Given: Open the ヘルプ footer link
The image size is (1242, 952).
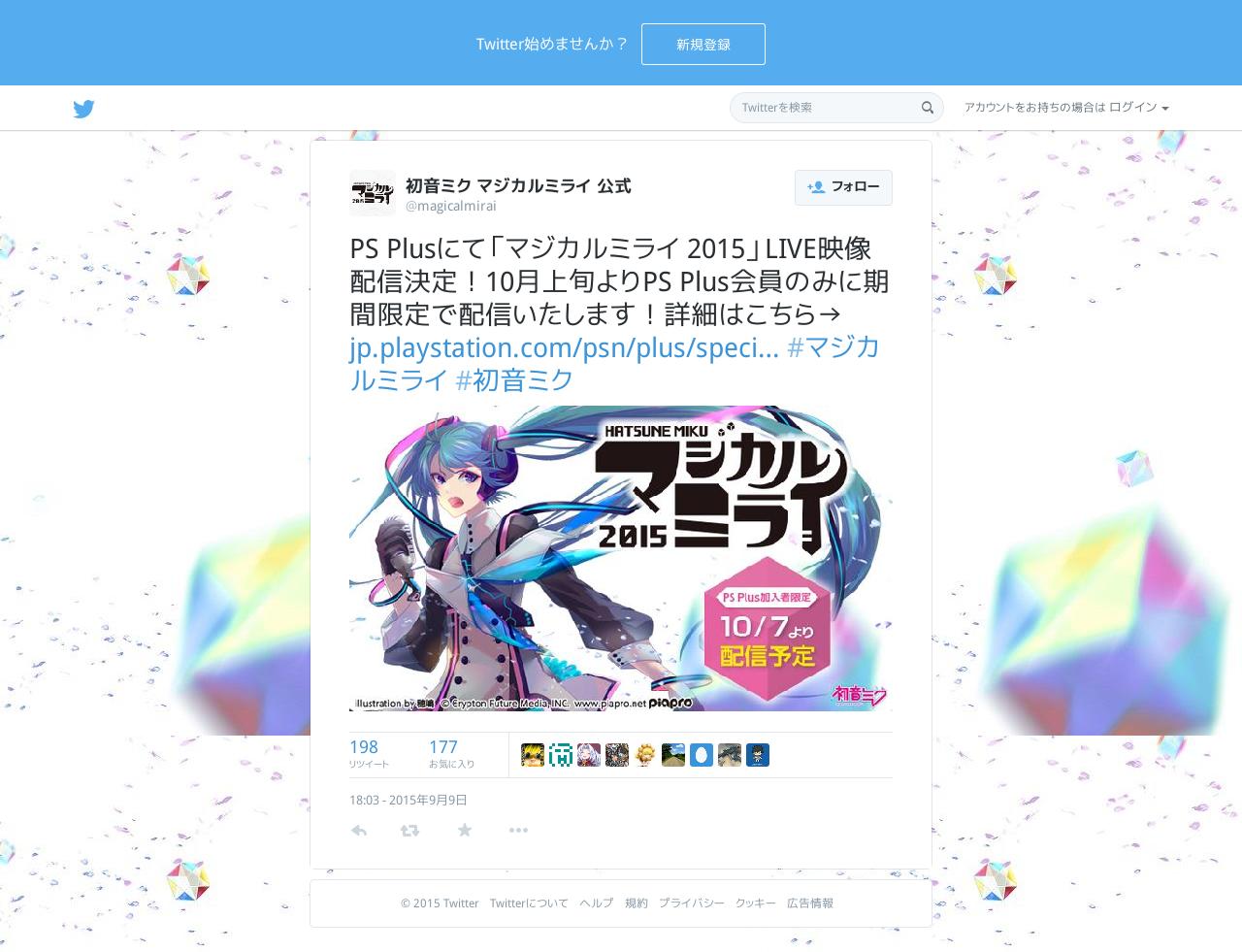Looking at the screenshot, I should [597, 903].
